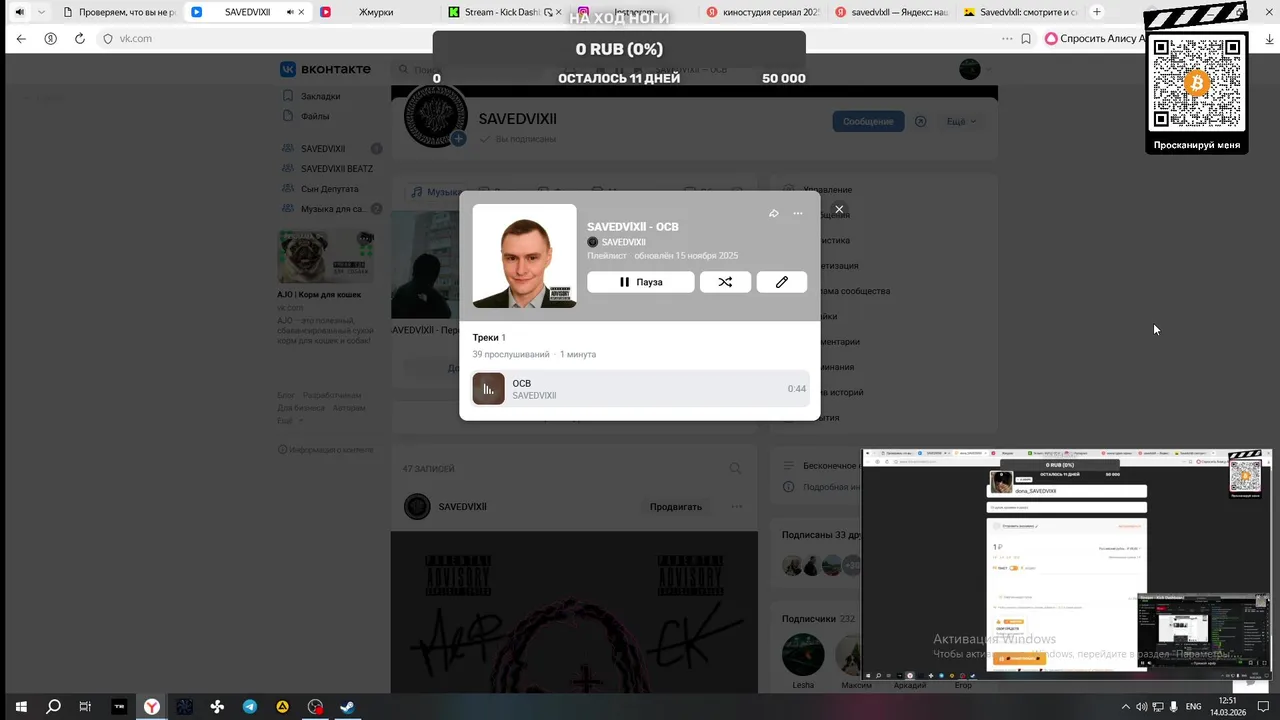Open Музыка для са... community in sidebar
The image size is (1280, 720).
tap(332, 209)
